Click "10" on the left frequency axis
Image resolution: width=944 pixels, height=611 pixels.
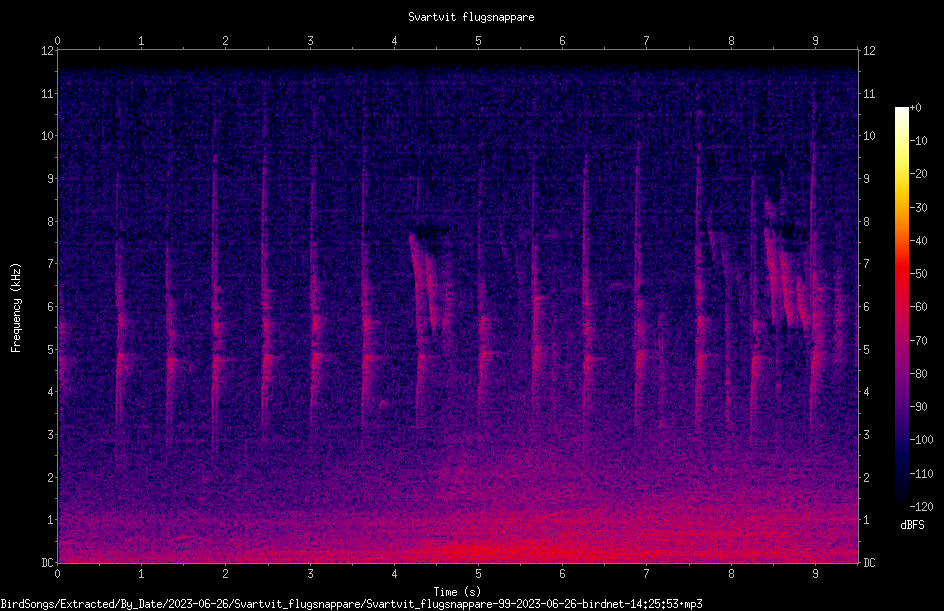click(x=48, y=136)
